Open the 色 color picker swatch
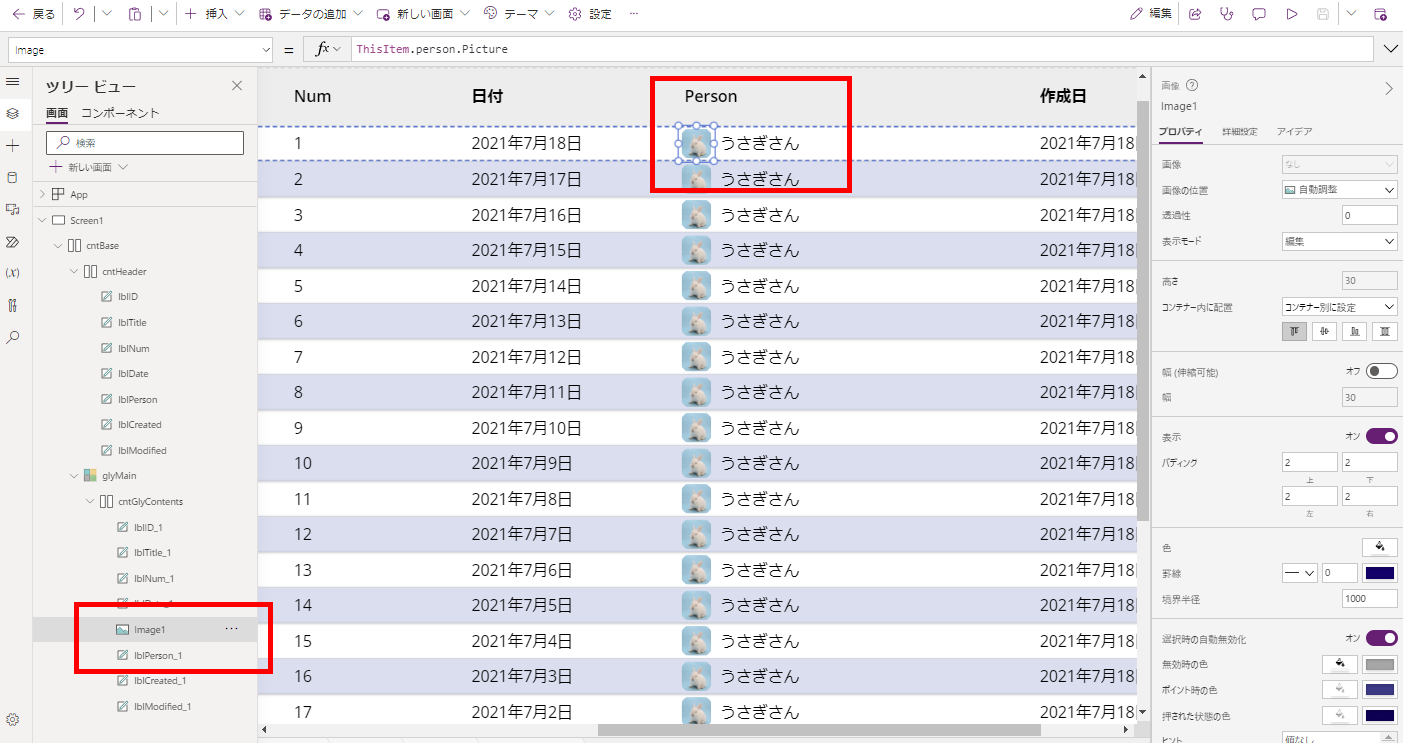The height and width of the screenshot is (743, 1403). pos(1380,547)
